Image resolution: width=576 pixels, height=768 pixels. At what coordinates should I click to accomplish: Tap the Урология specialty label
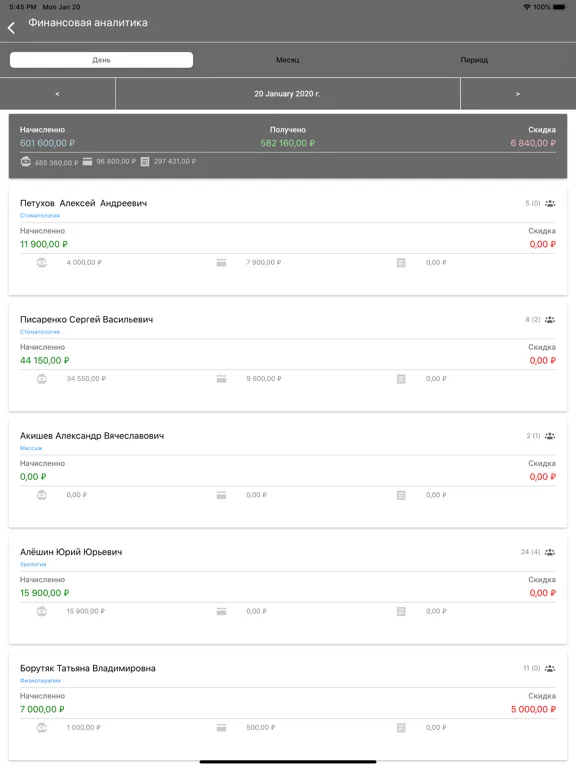[x=33, y=564]
